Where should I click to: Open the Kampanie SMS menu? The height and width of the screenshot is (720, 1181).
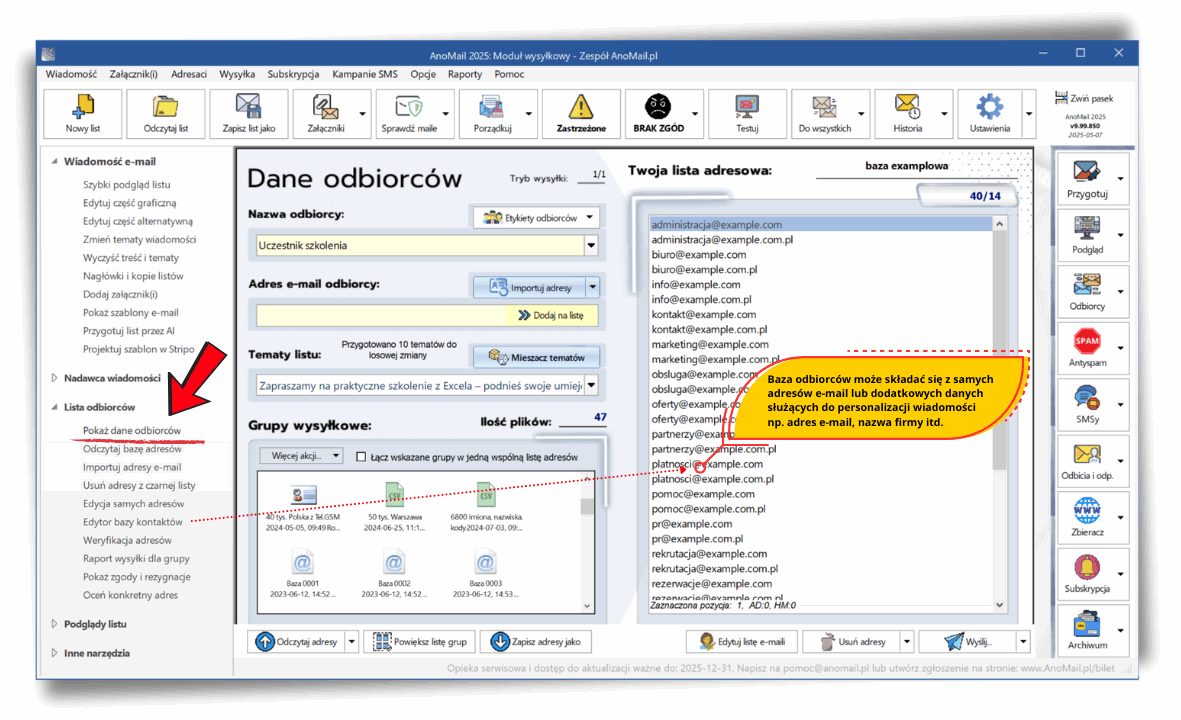(365, 74)
